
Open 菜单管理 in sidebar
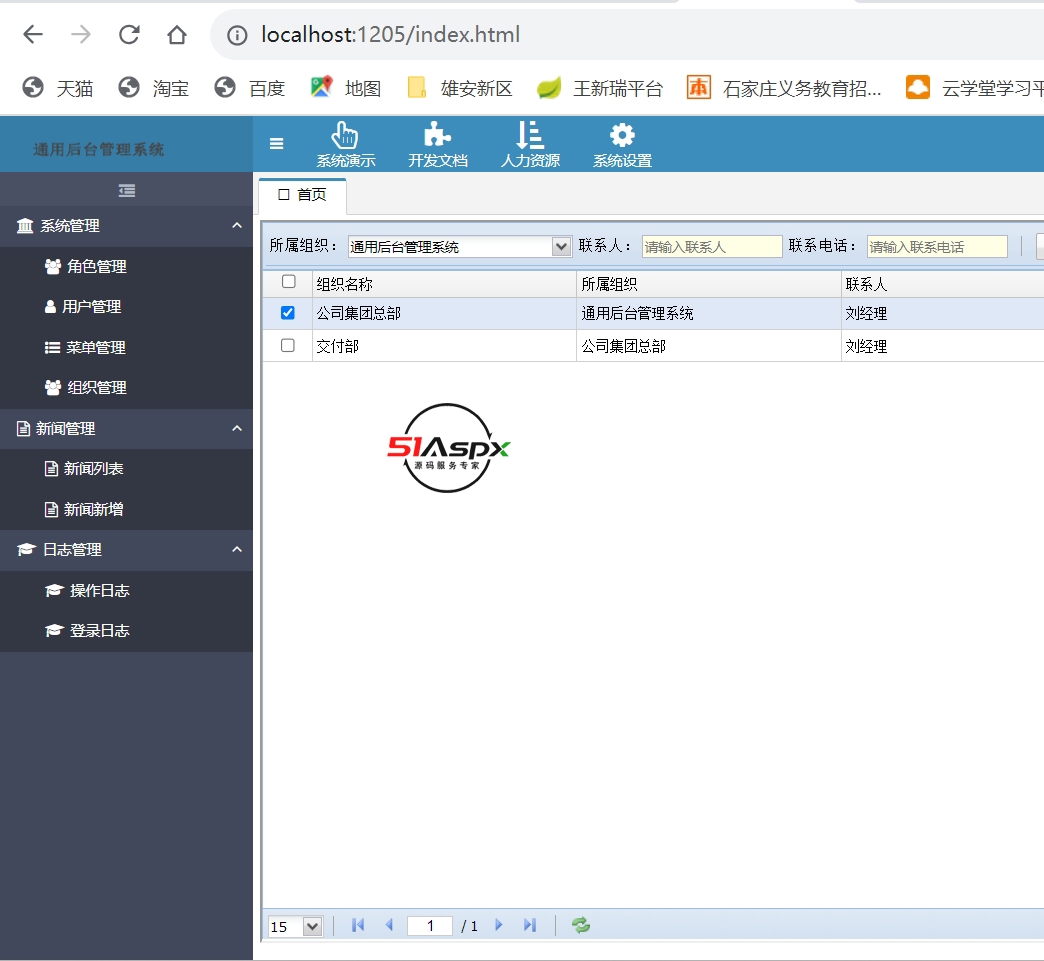[x=127, y=347]
